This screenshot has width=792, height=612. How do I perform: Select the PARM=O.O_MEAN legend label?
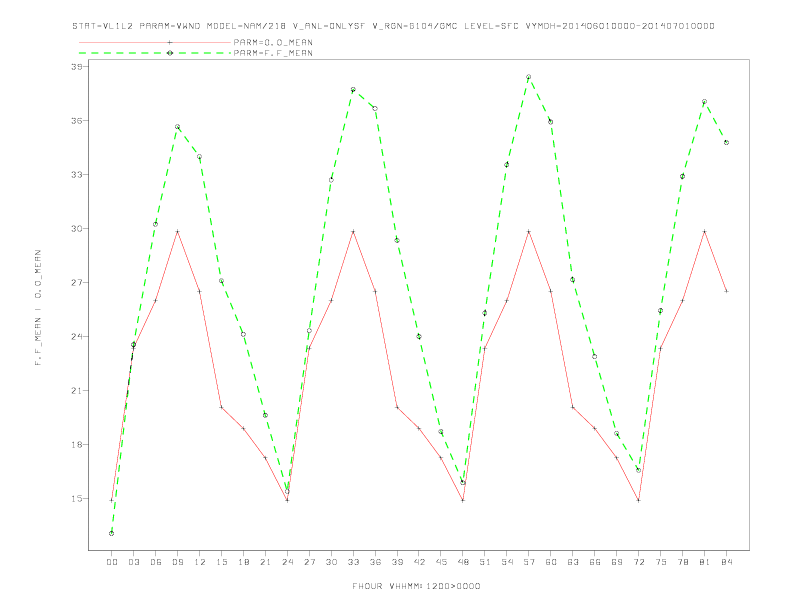click(273, 42)
